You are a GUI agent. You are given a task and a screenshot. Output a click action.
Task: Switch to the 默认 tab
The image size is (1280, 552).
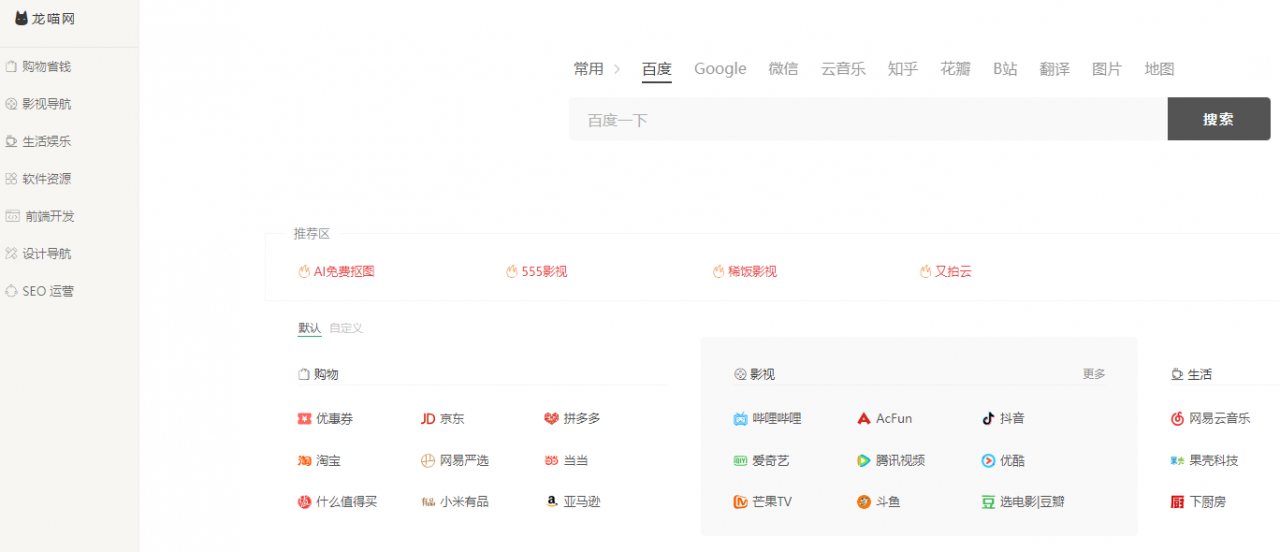(309, 328)
